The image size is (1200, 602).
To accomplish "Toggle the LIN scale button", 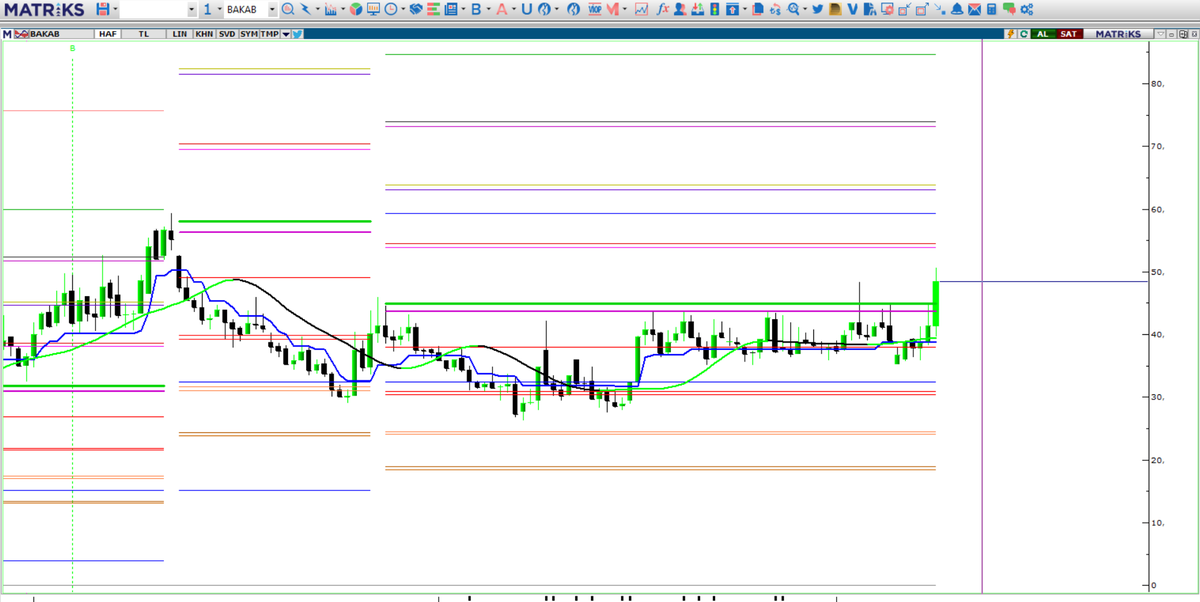I will click(x=180, y=34).
